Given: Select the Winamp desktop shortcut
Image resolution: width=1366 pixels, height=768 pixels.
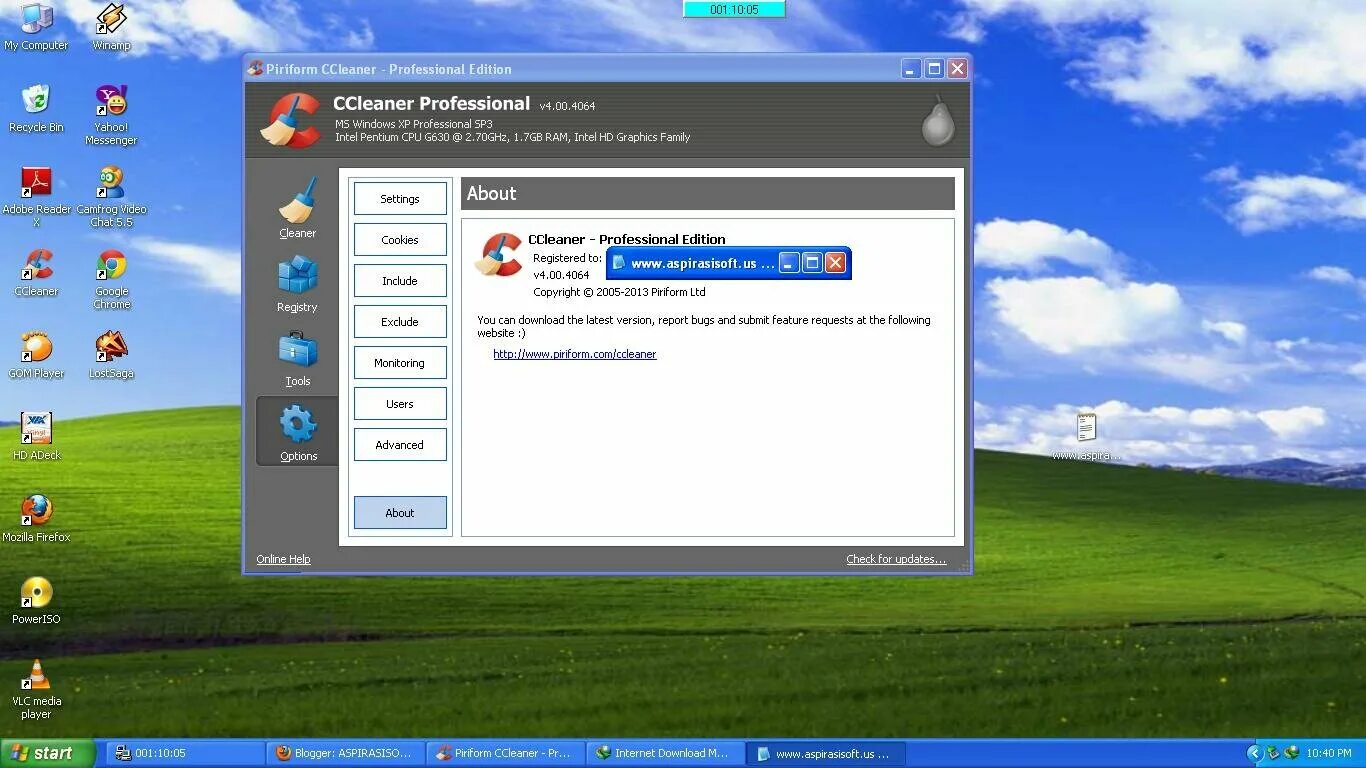Looking at the screenshot, I should 111,27.
